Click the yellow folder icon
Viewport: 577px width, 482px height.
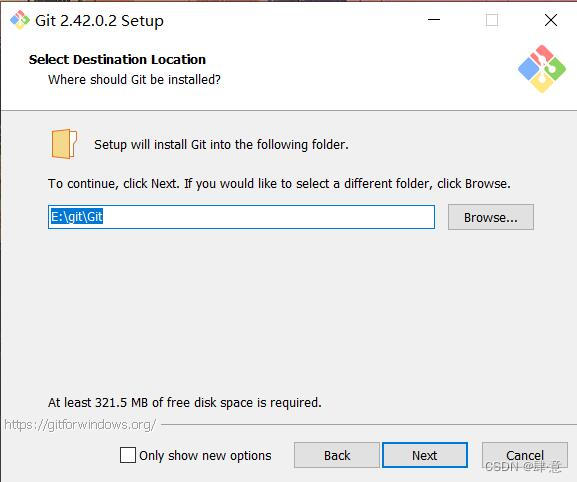pos(64,144)
